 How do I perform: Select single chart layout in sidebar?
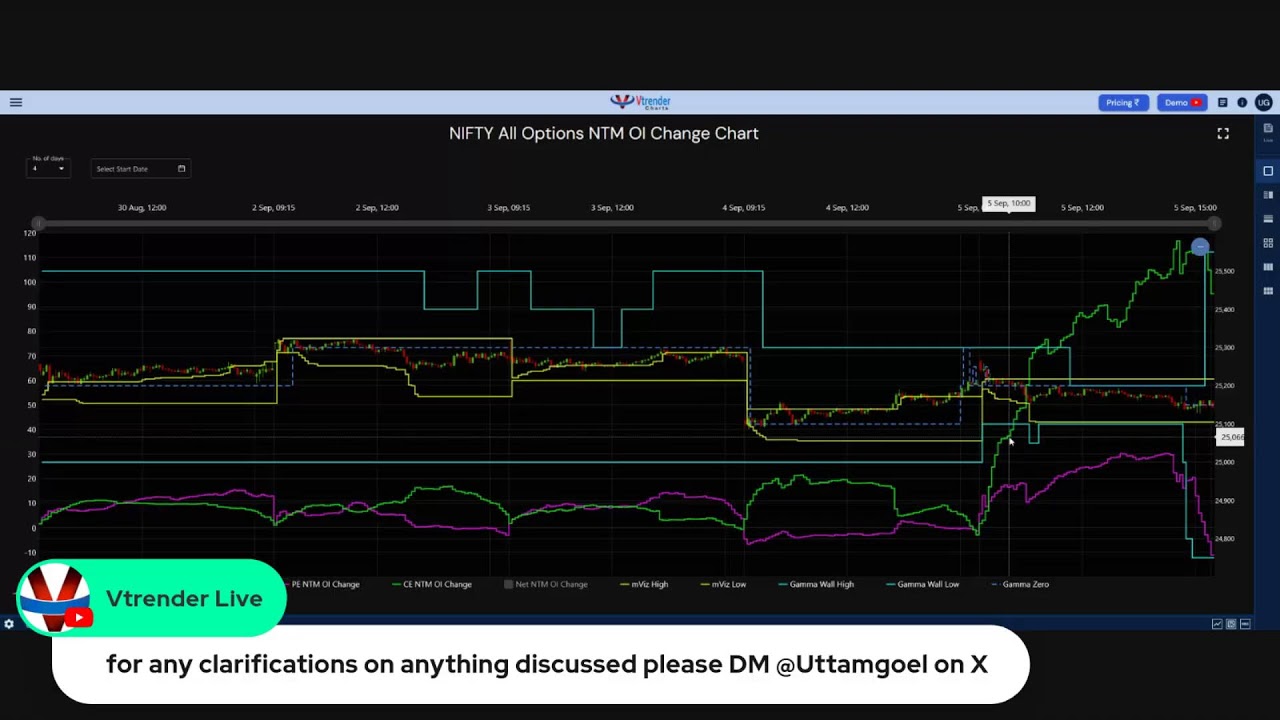coord(1268,171)
